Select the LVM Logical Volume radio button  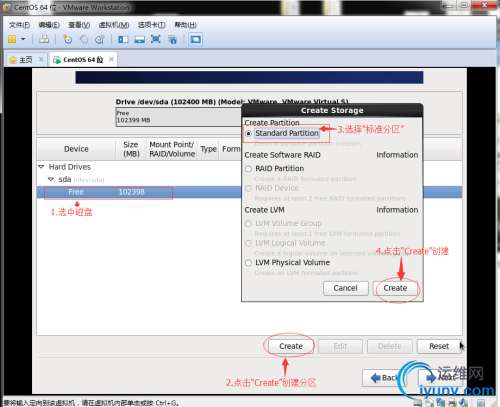pyautogui.click(x=248, y=243)
